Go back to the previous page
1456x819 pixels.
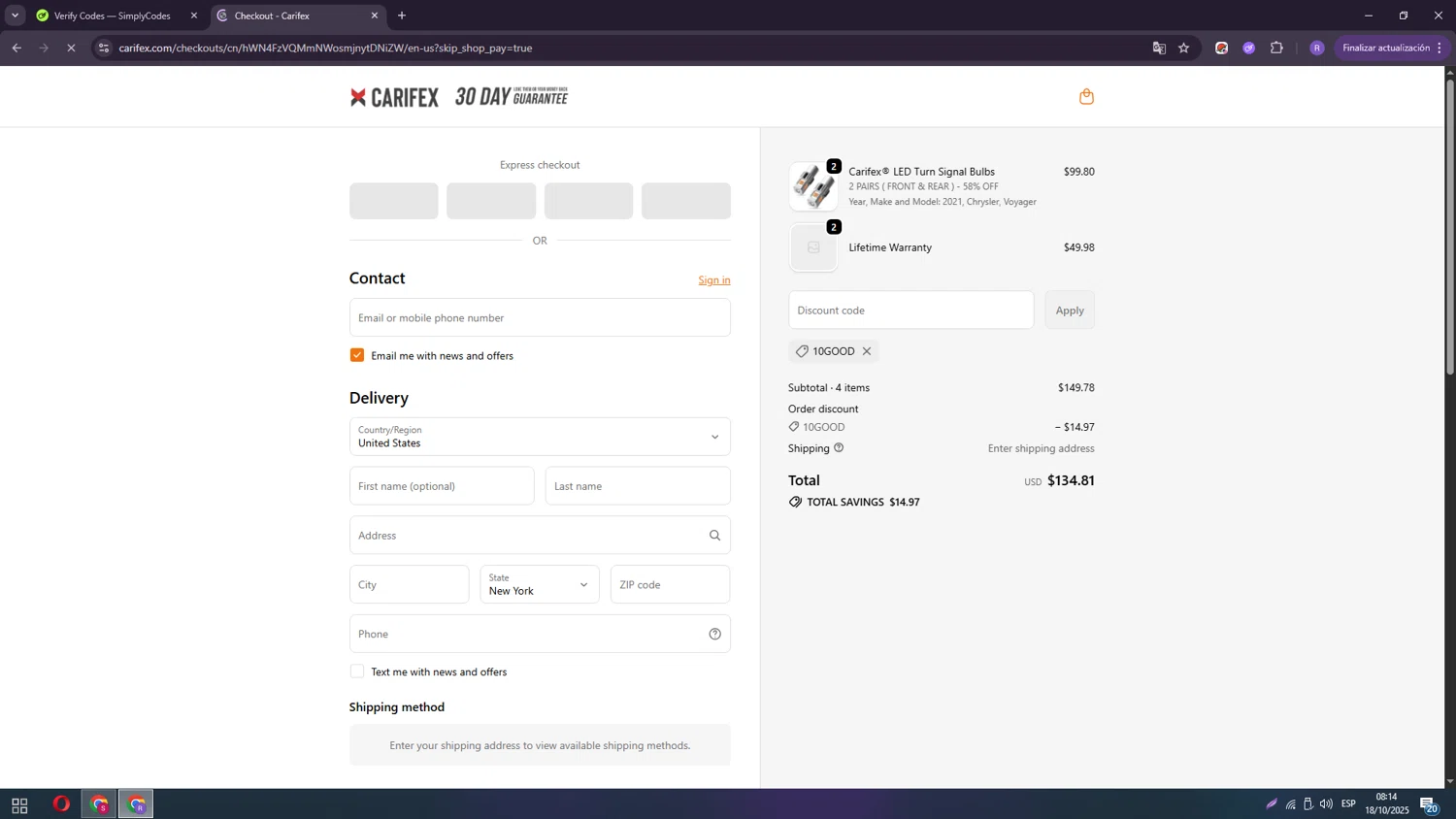pyautogui.click(x=17, y=48)
